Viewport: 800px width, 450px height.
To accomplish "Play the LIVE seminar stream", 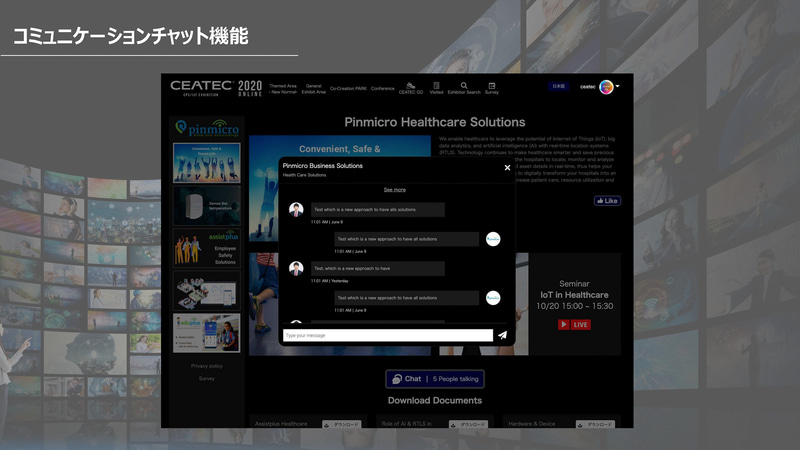I will 574,324.
